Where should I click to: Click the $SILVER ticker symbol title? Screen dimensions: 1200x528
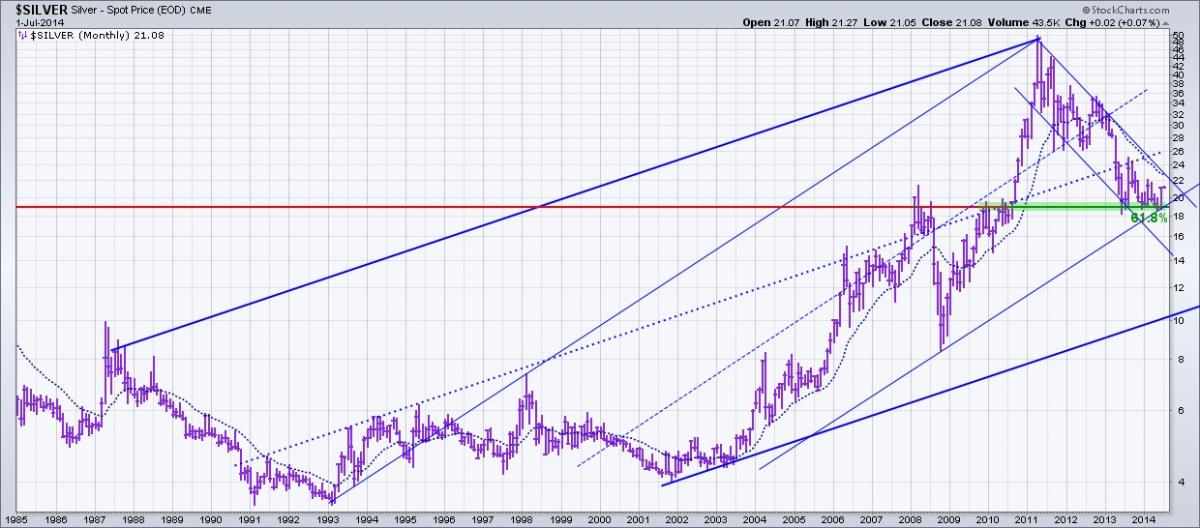[x=41, y=8]
